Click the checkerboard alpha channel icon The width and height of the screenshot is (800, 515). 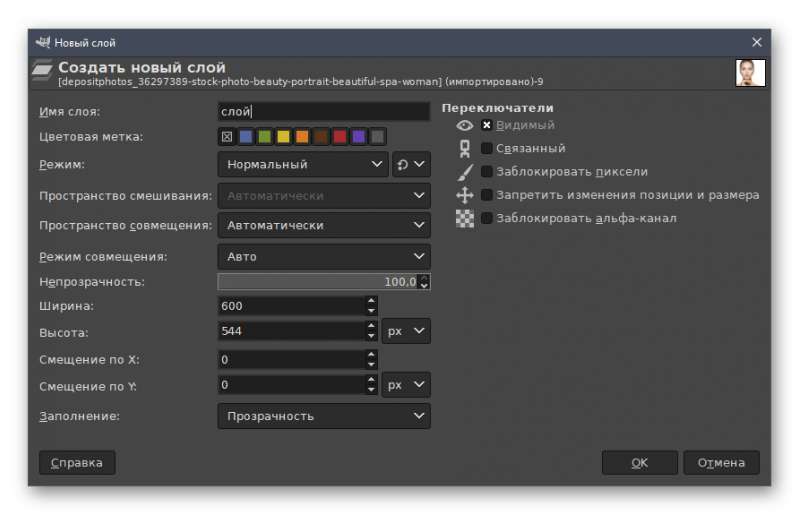464,218
